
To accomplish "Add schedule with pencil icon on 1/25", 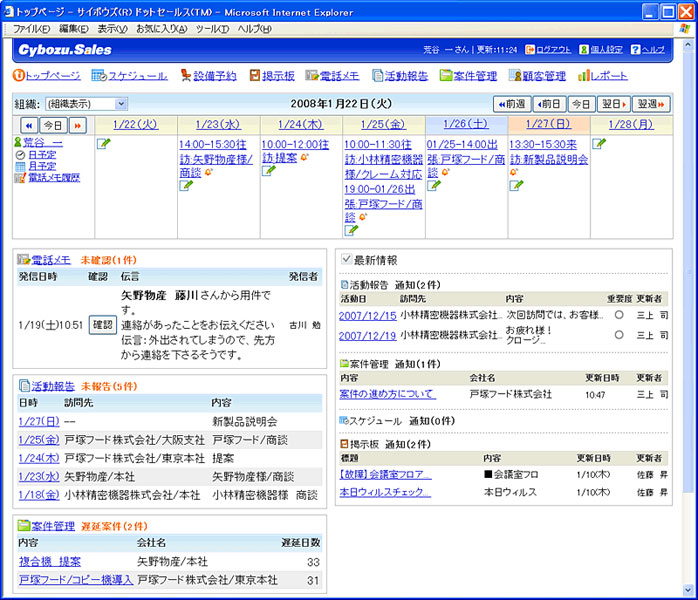I will click(351, 230).
